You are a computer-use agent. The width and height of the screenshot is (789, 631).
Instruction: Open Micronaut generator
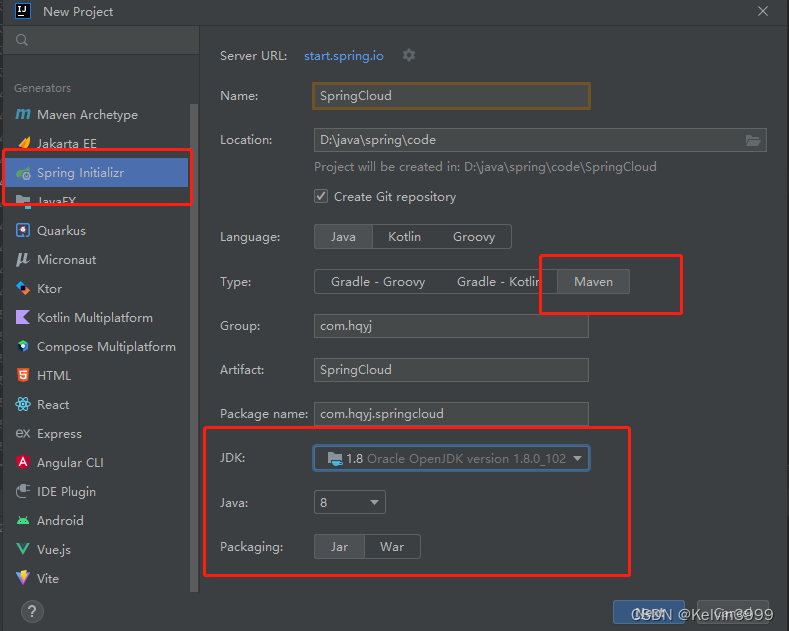point(66,260)
